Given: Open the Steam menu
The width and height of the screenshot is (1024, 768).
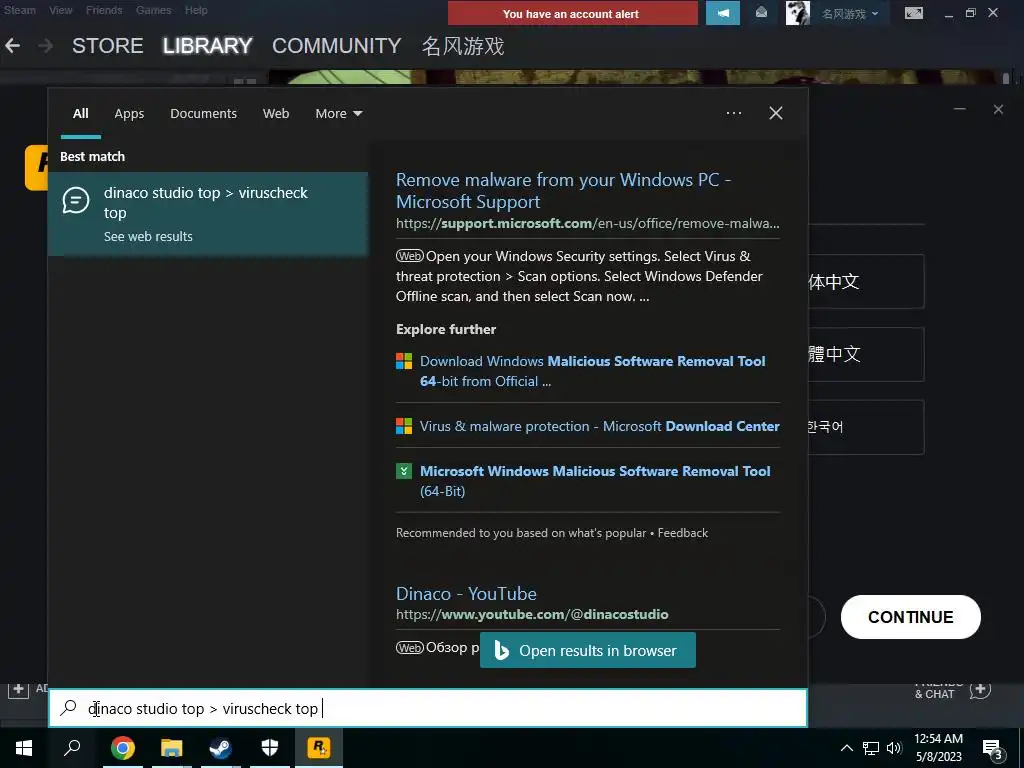Looking at the screenshot, I should (20, 10).
